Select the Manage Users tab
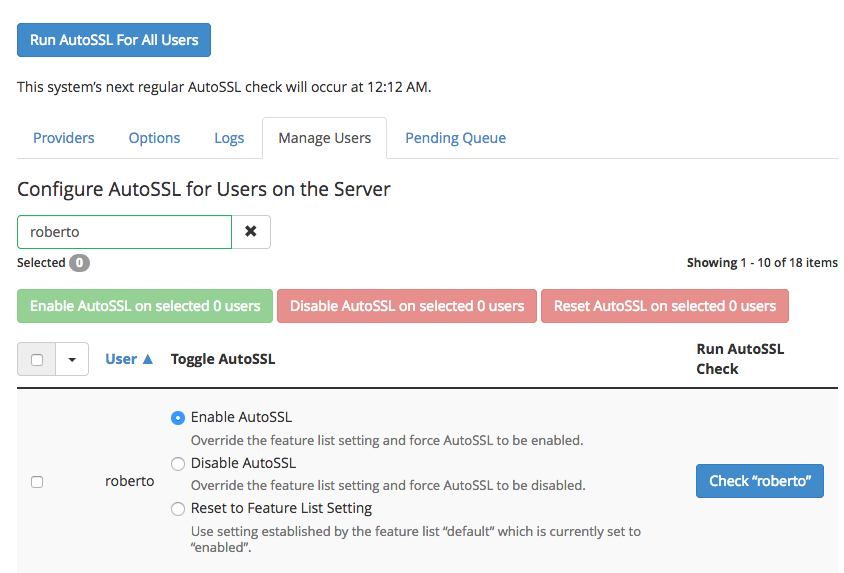This screenshot has height=573, width=844. tap(325, 138)
